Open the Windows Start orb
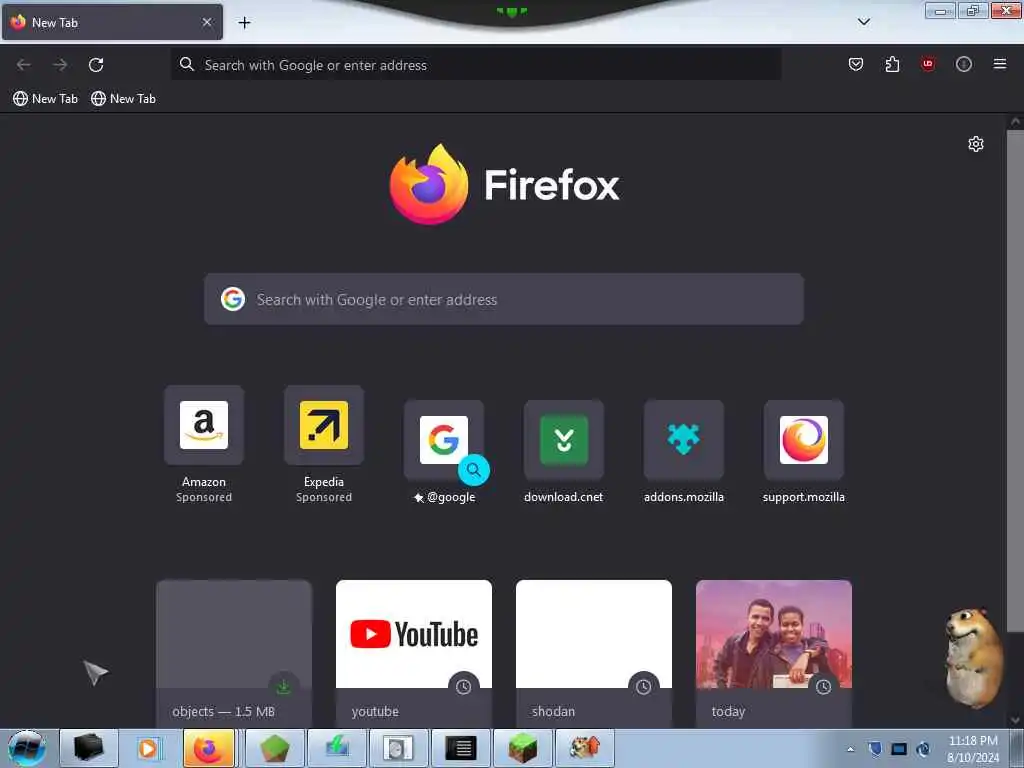 tap(27, 748)
